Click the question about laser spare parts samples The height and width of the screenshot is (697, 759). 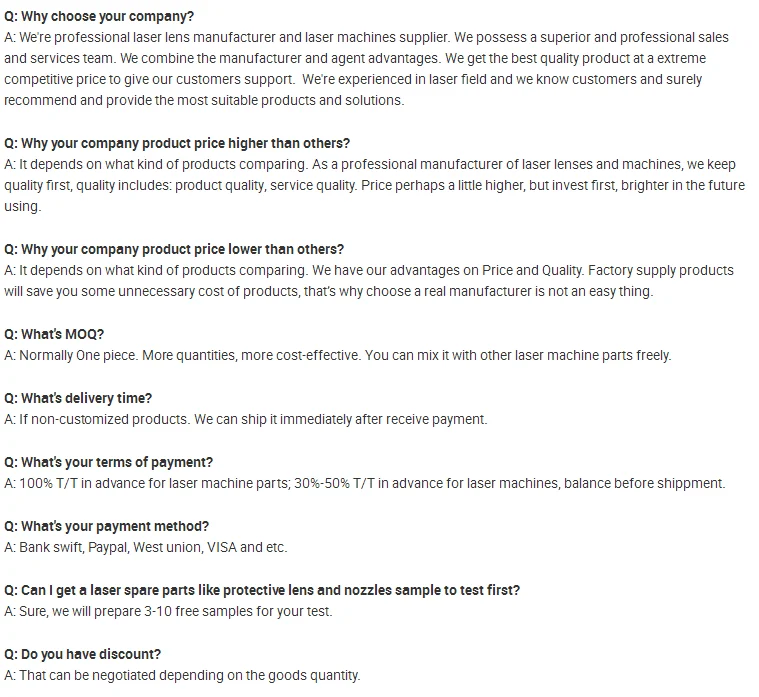(x=262, y=590)
